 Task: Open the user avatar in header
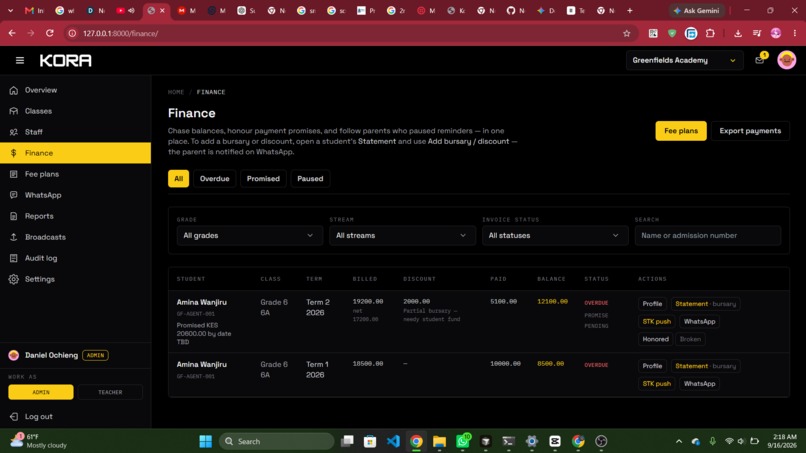pyautogui.click(x=786, y=60)
